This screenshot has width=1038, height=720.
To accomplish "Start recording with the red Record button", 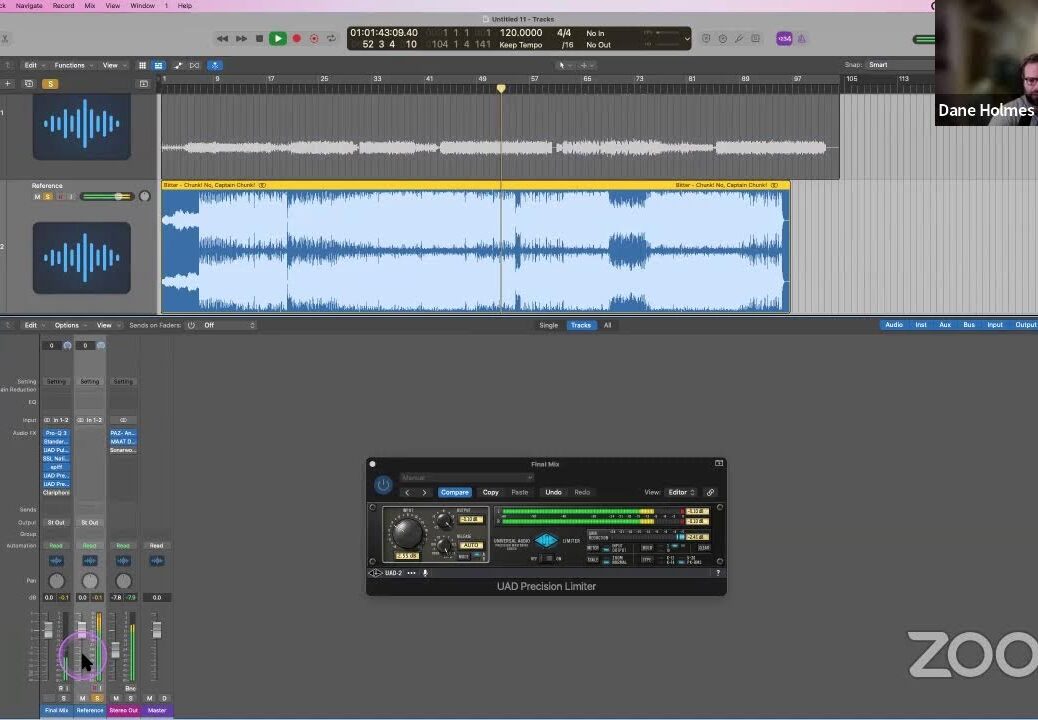I will (x=297, y=39).
